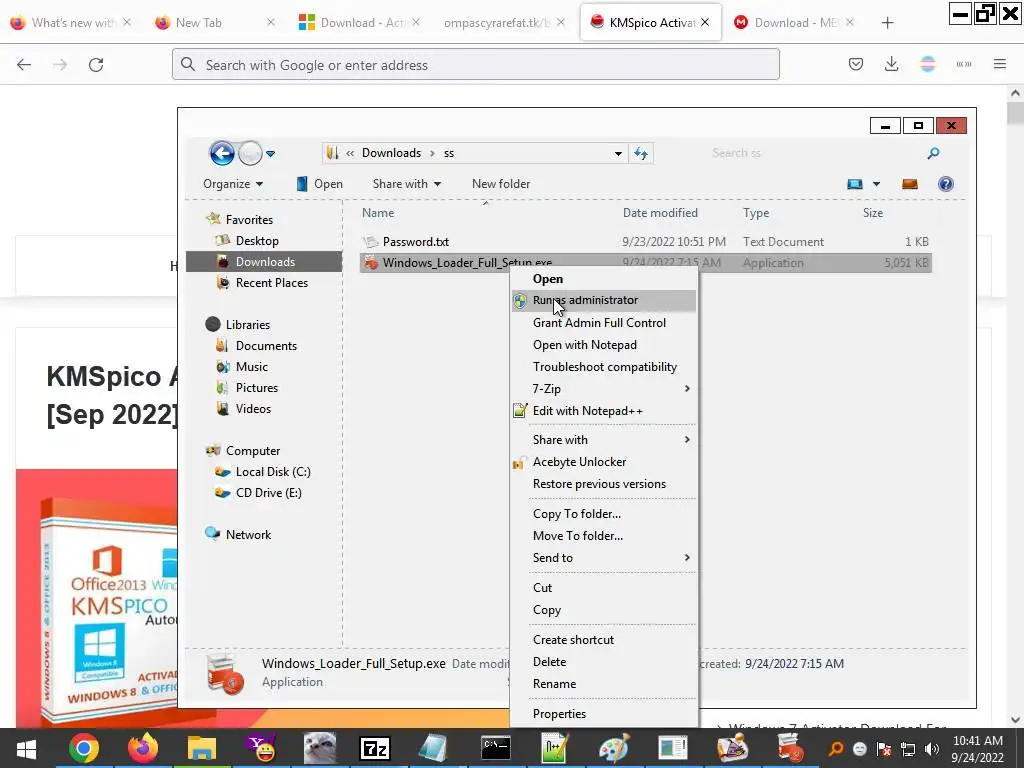
Task: Choose Rename in context menu
Action: click(x=554, y=684)
